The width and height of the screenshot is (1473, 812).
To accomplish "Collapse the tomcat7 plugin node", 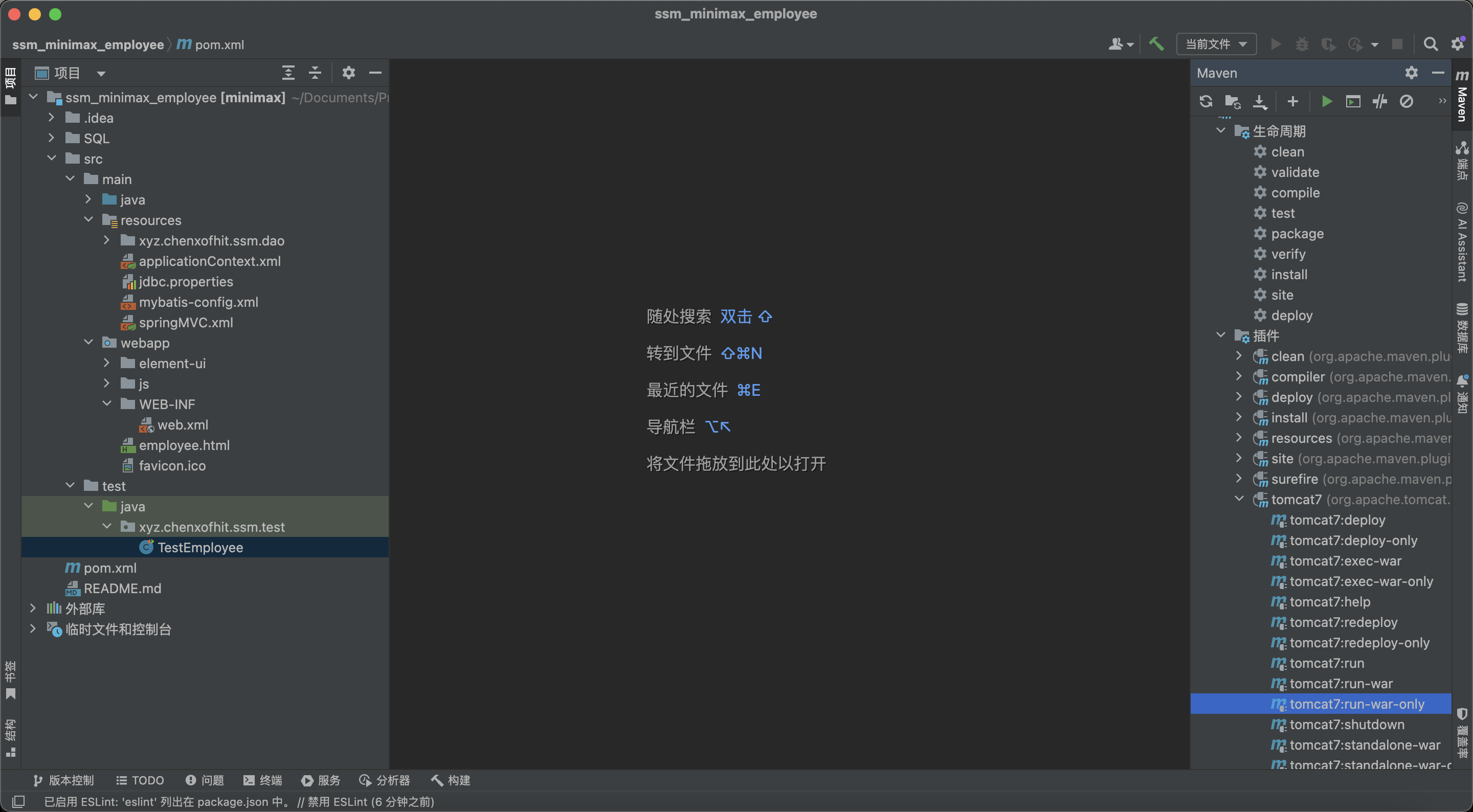I will click(1239, 499).
